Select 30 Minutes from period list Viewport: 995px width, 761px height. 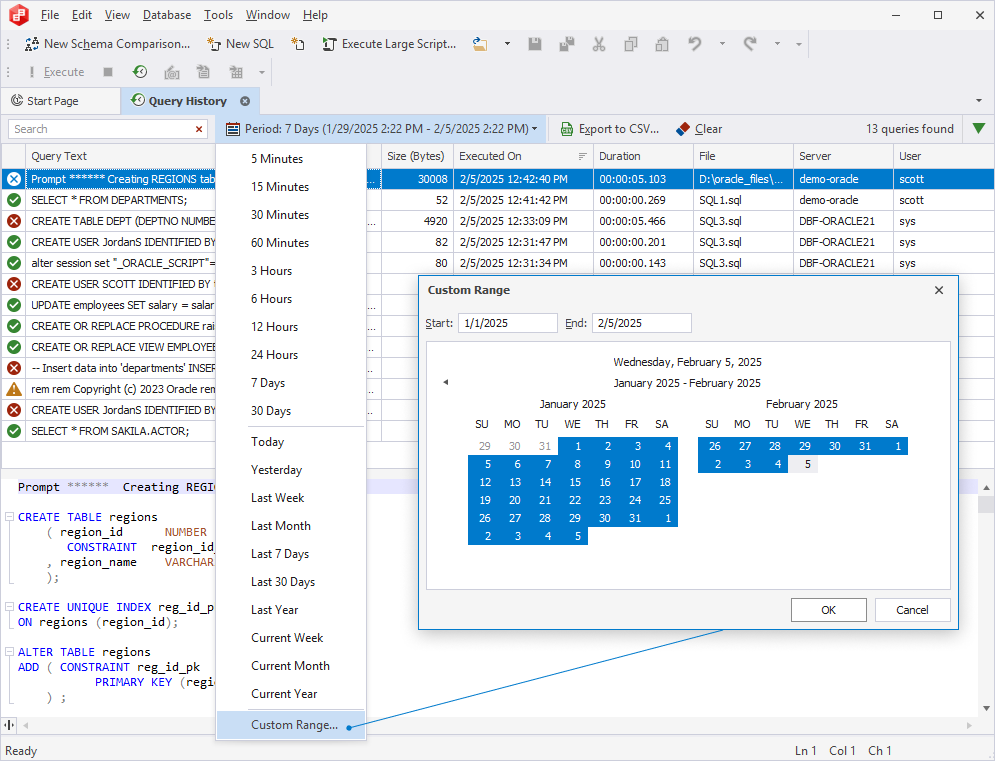tap(291, 215)
